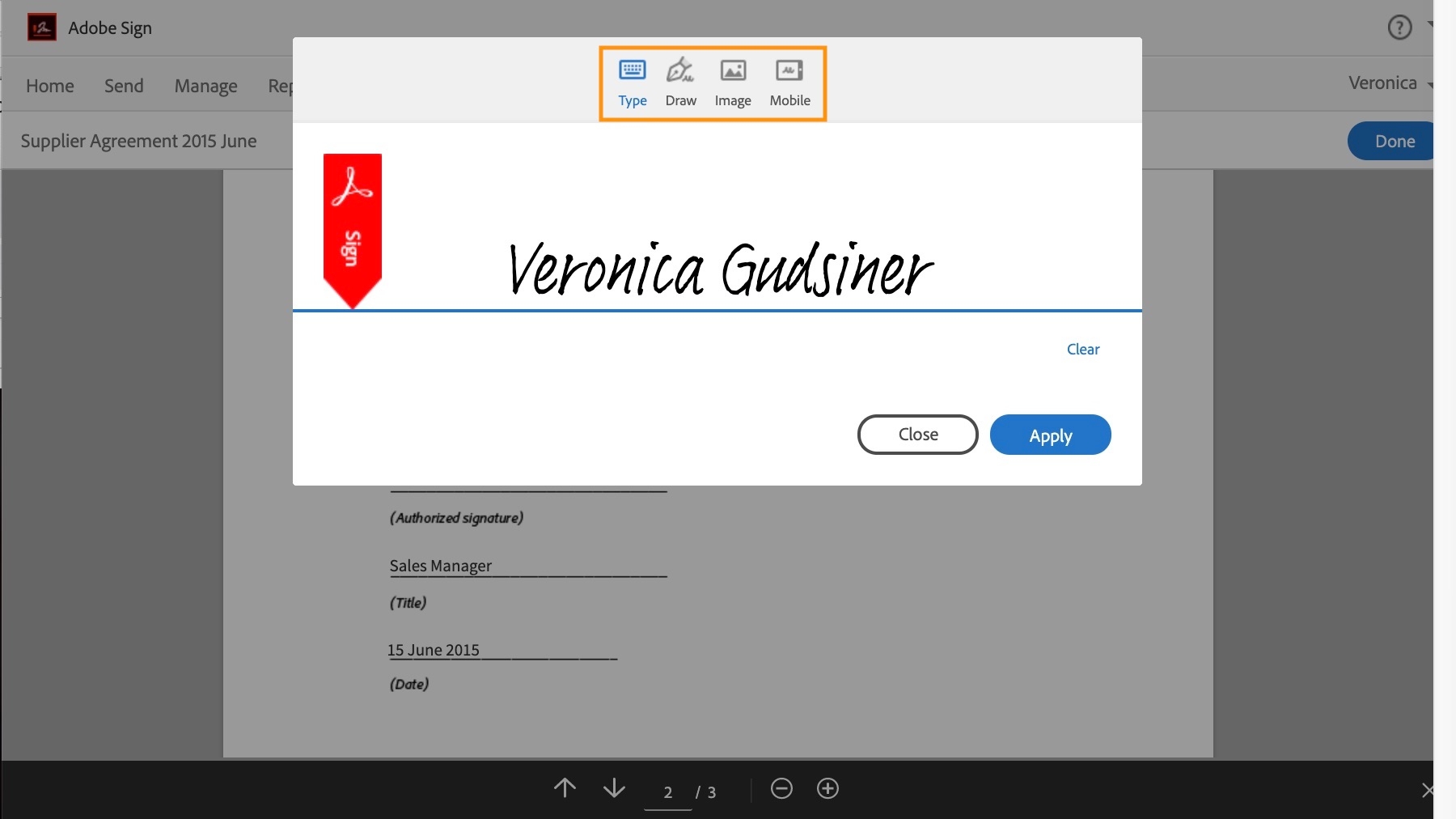1456x819 pixels.
Task: Click the Adobe Sign logo
Action: point(42,27)
